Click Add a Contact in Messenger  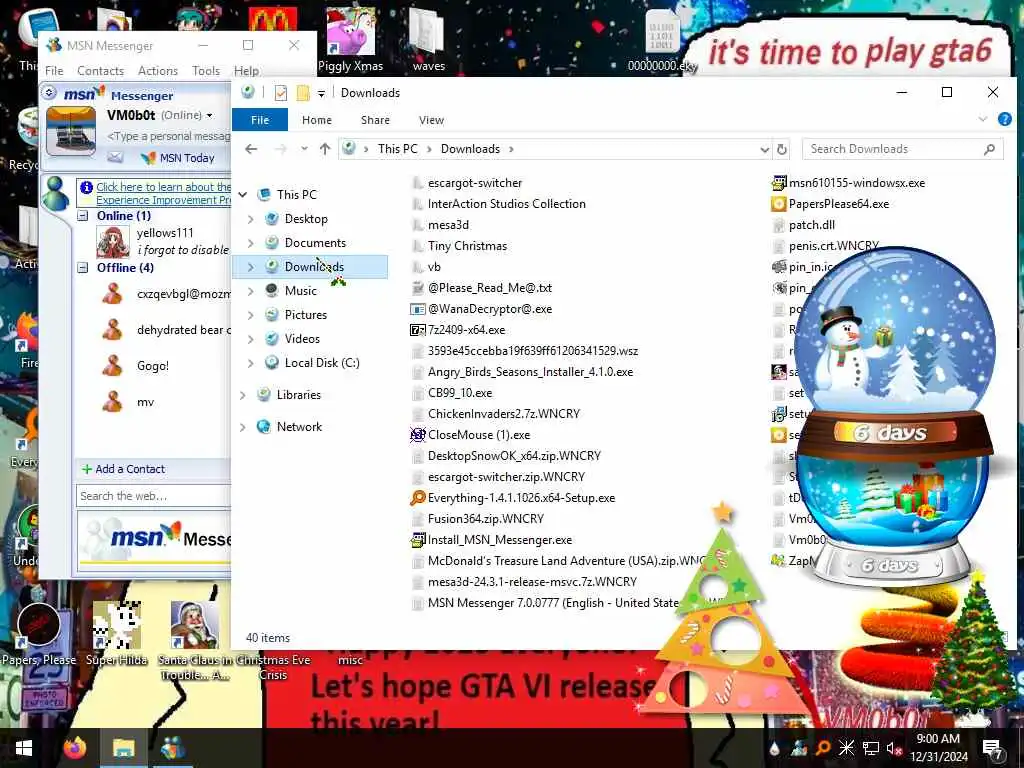click(123, 469)
